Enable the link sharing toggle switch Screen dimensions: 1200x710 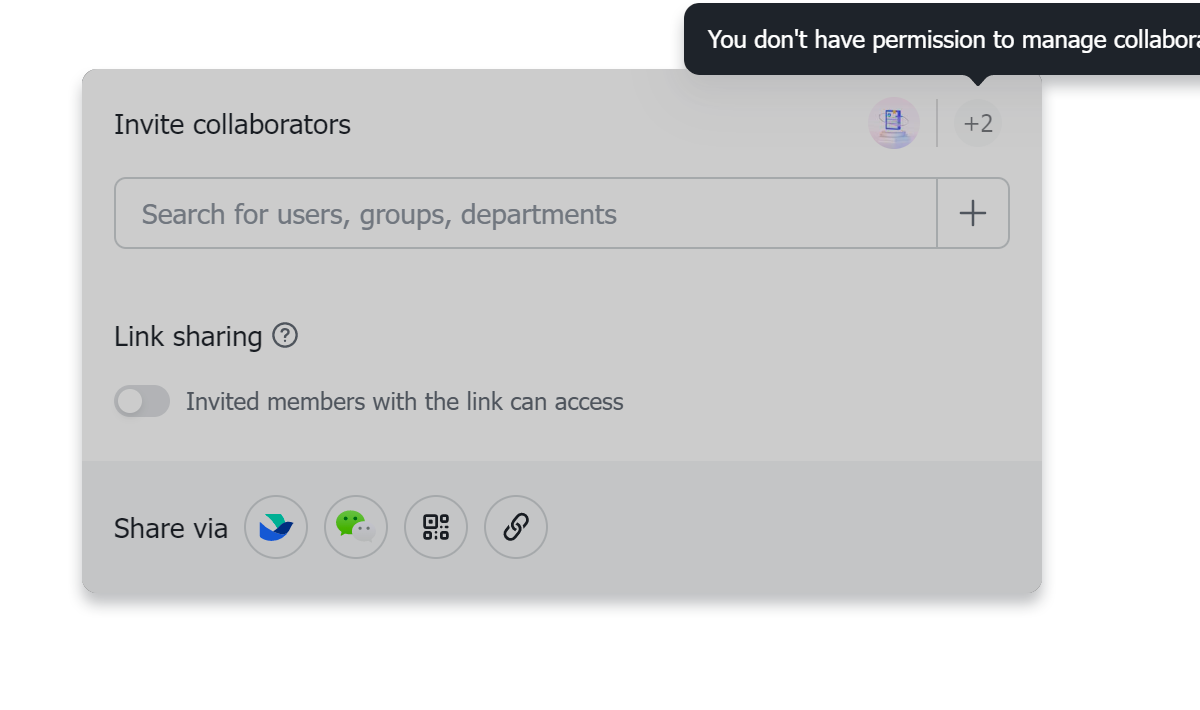[x=142, y=402]
